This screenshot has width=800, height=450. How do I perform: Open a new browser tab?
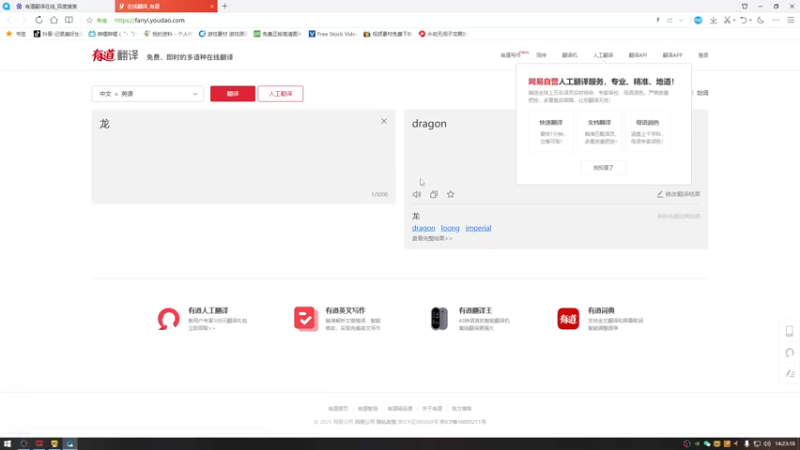coord(224,6)
